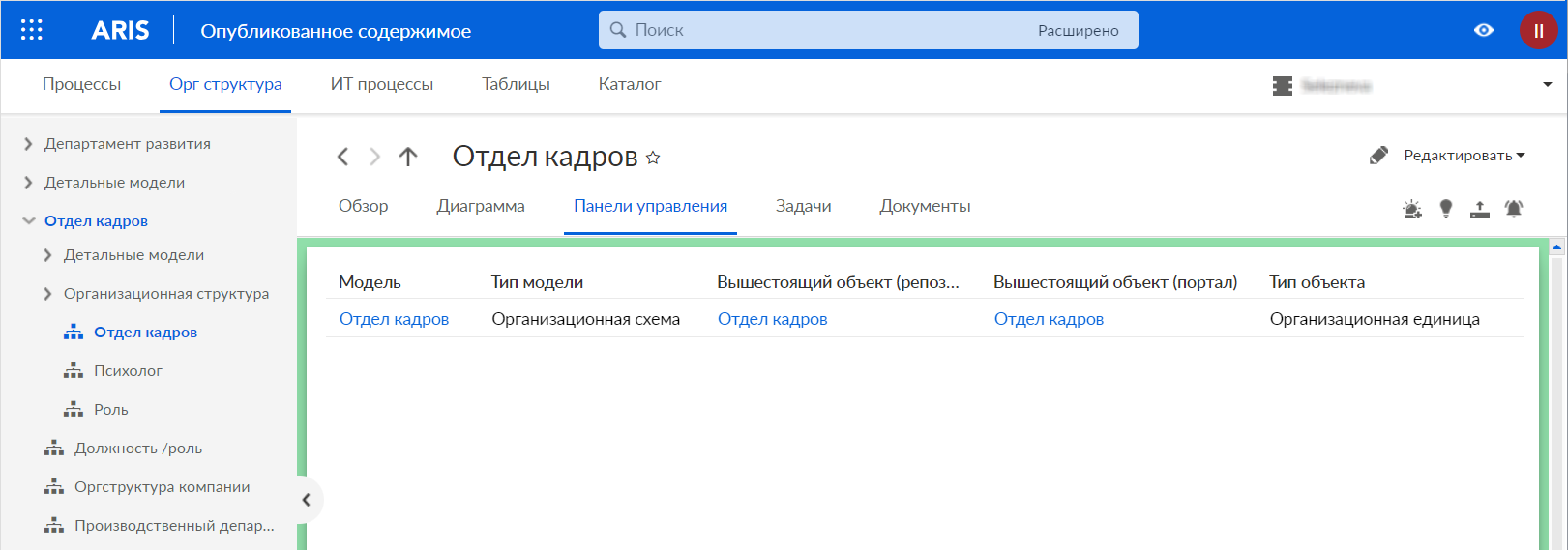Click Организационная схема cell
Viewport: 1568px width, 550px height.
click(585, 320)
